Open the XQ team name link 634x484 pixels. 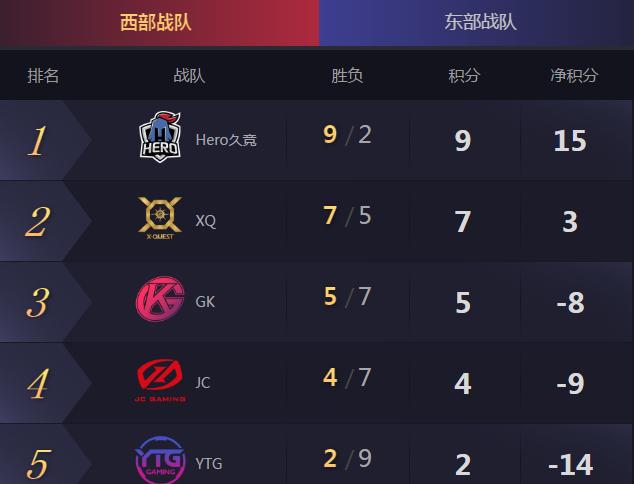206,221
